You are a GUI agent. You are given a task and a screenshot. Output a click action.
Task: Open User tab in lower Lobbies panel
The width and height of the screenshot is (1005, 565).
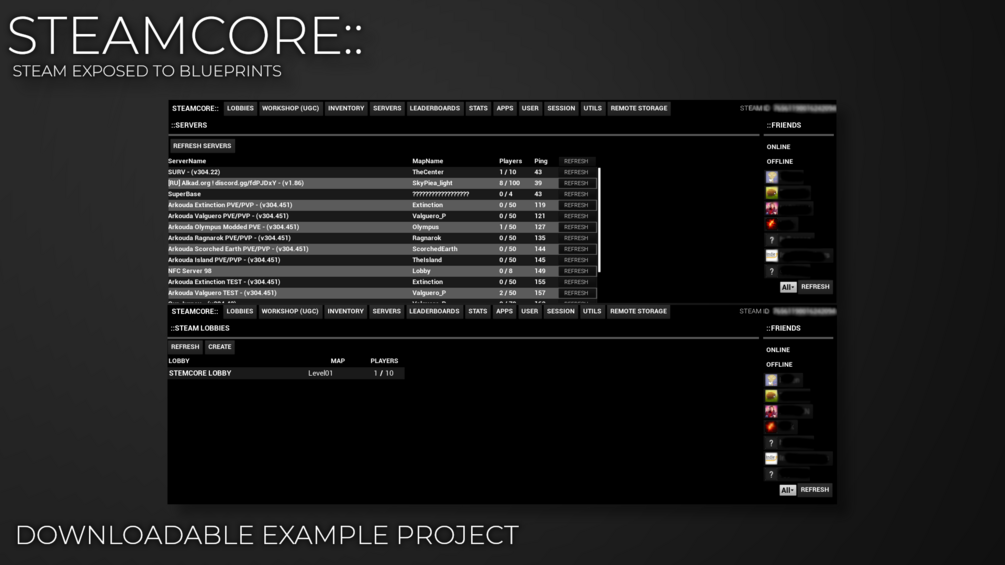pos(529,311)
